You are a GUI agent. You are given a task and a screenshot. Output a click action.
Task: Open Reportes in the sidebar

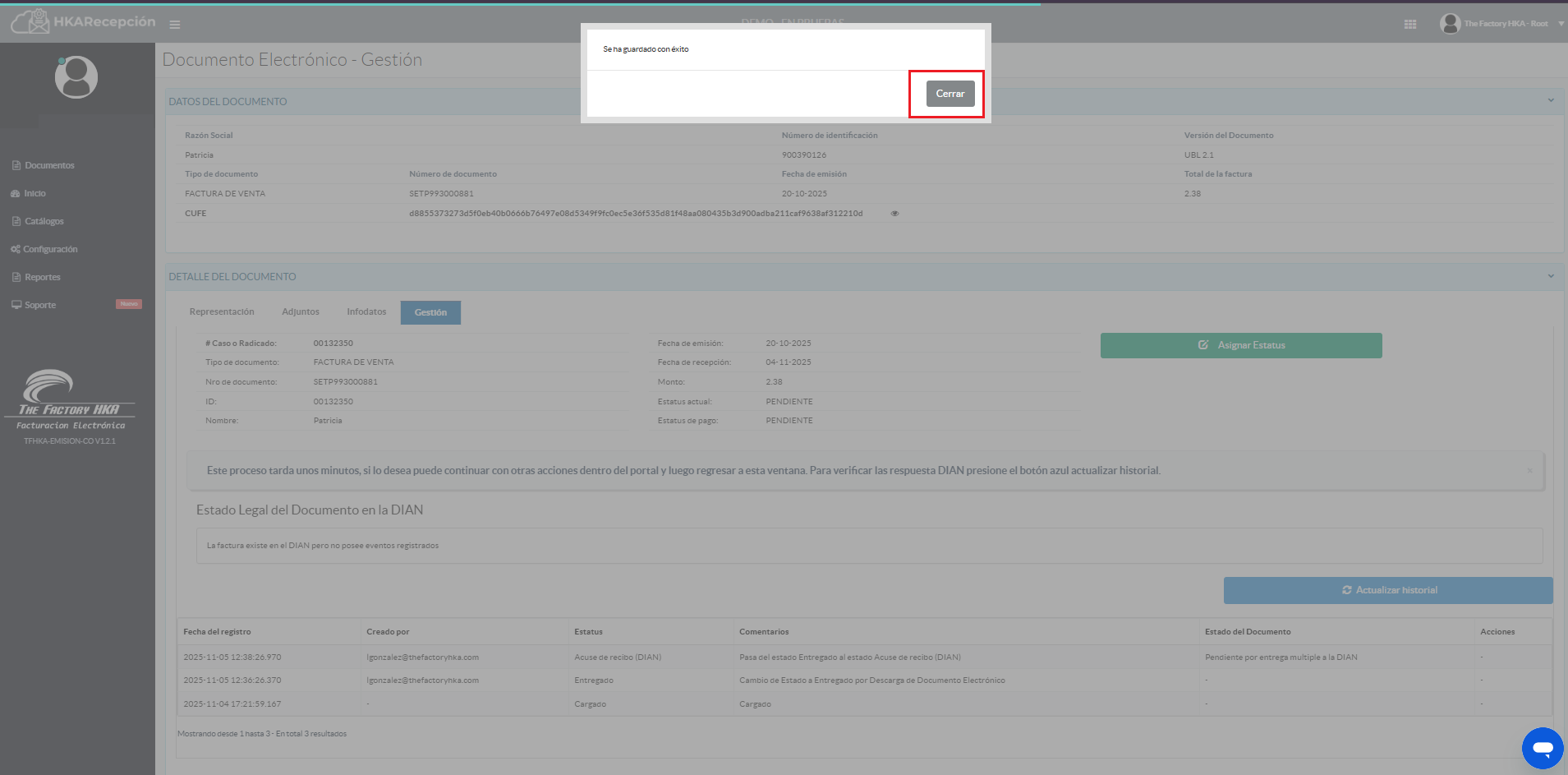(x=42, y=277)
